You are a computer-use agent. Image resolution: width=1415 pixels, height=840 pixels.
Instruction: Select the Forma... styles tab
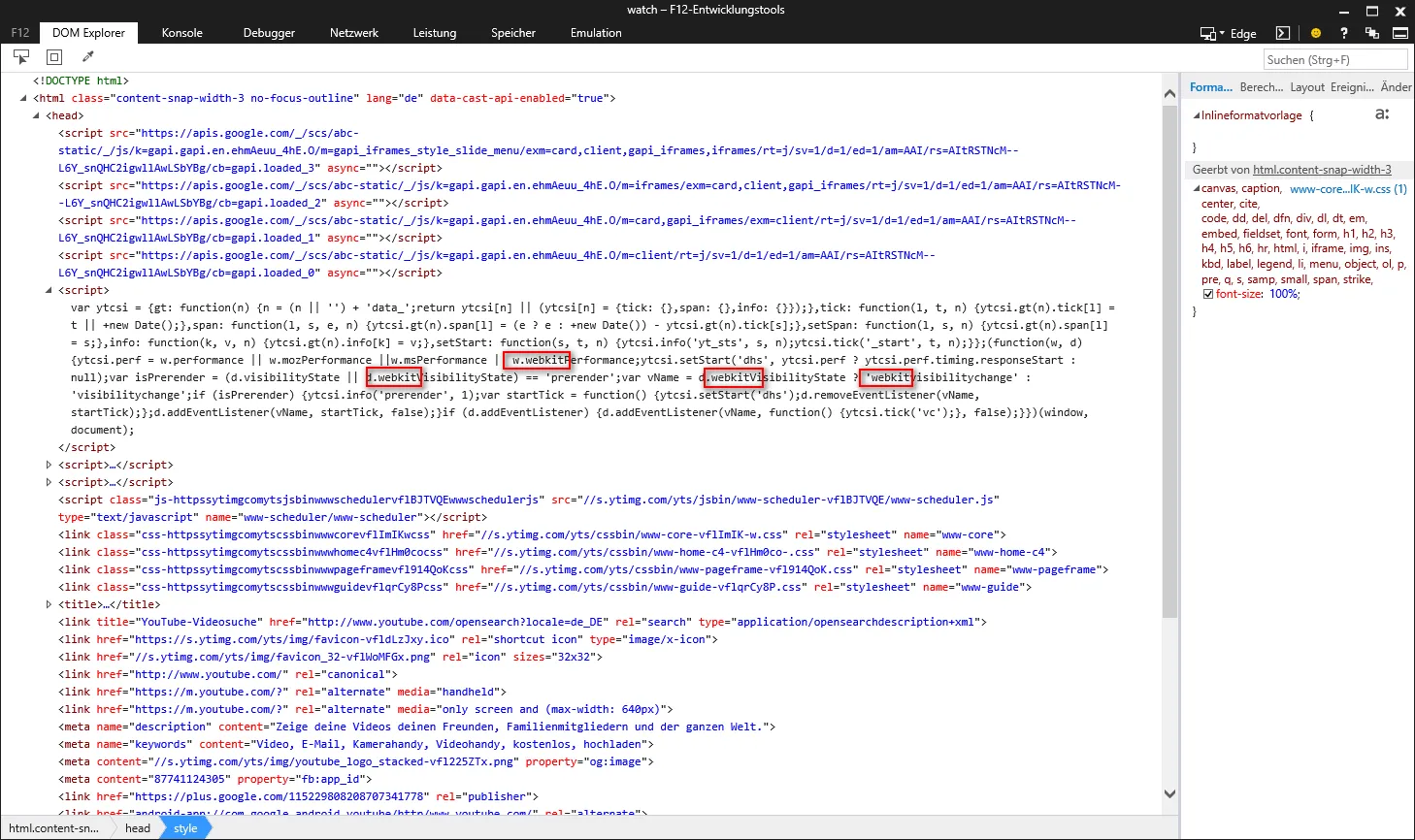pos(1211,87)
